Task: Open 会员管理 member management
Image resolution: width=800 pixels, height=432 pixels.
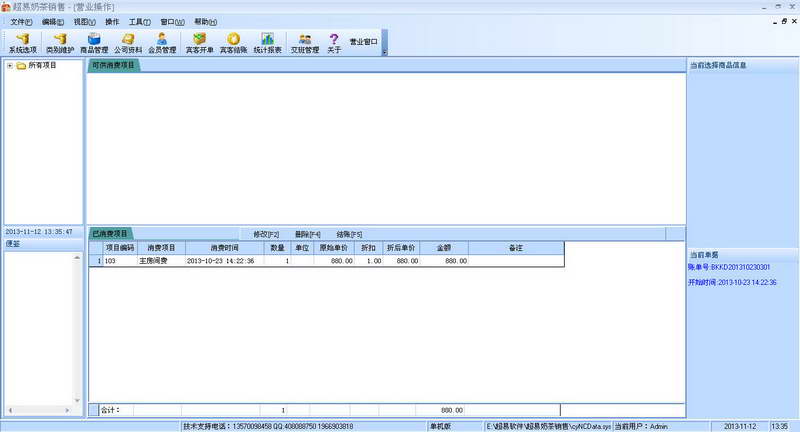Action: [162, 42]
